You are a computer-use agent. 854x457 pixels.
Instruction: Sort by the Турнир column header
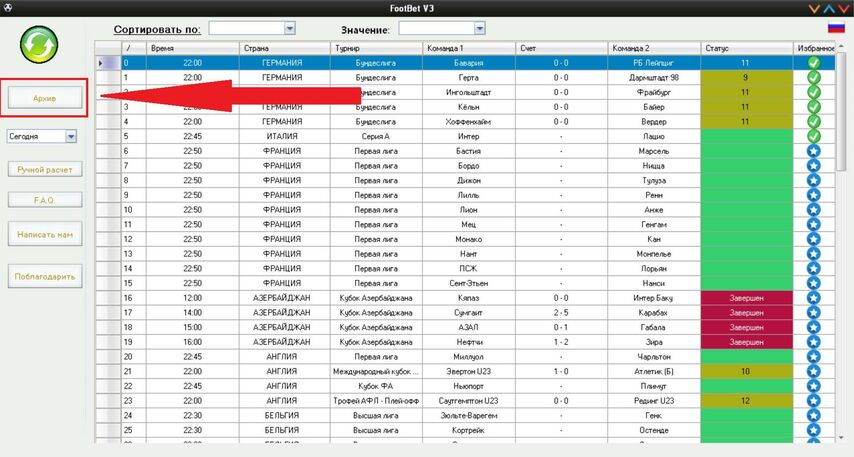point(376,48)
